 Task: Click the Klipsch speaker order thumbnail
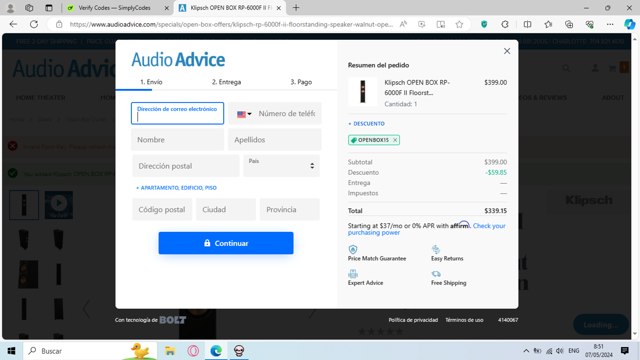pos(362,91)
